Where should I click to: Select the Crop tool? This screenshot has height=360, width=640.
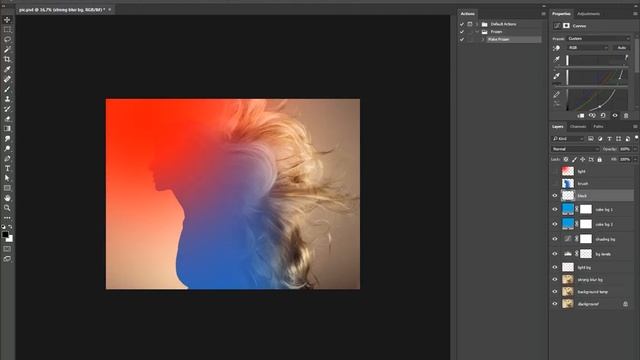7,59
